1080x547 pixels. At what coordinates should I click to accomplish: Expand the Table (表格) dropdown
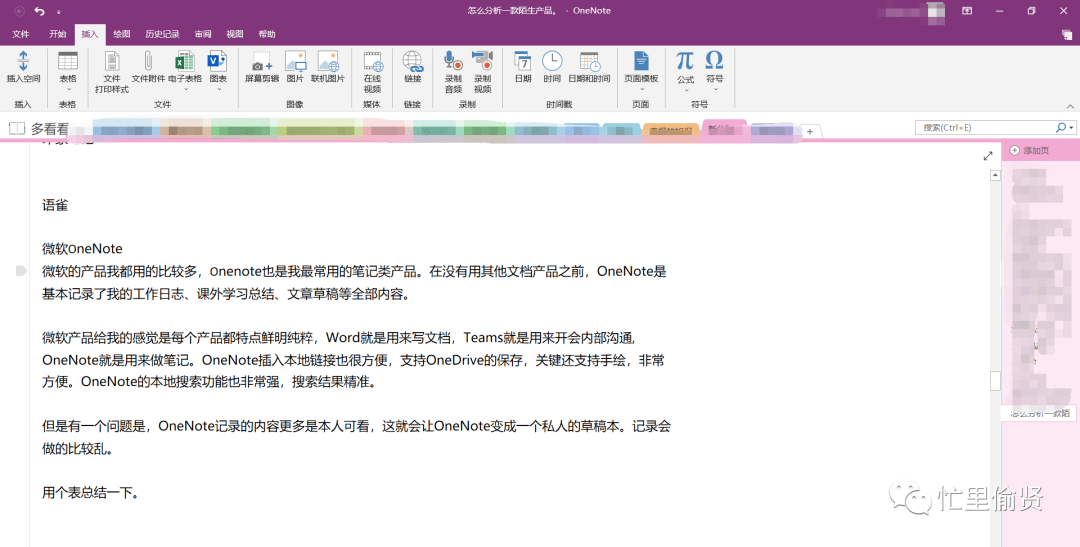point(68,89)
